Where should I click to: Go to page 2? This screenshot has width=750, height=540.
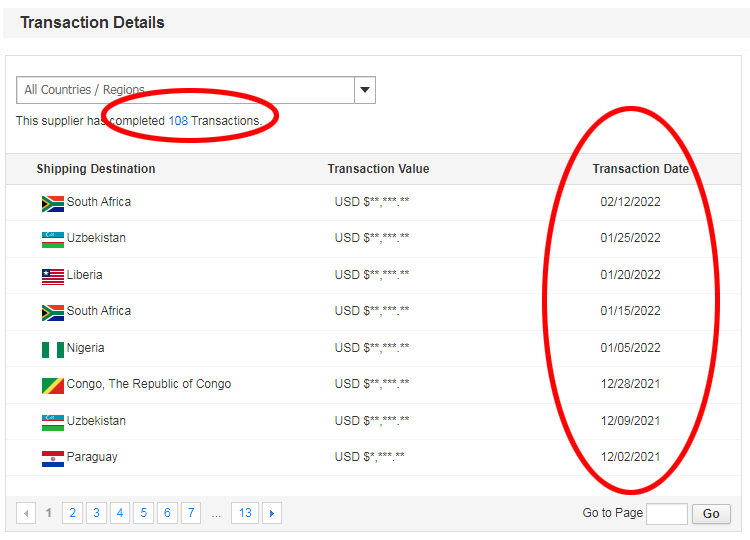tap(72, 513)
